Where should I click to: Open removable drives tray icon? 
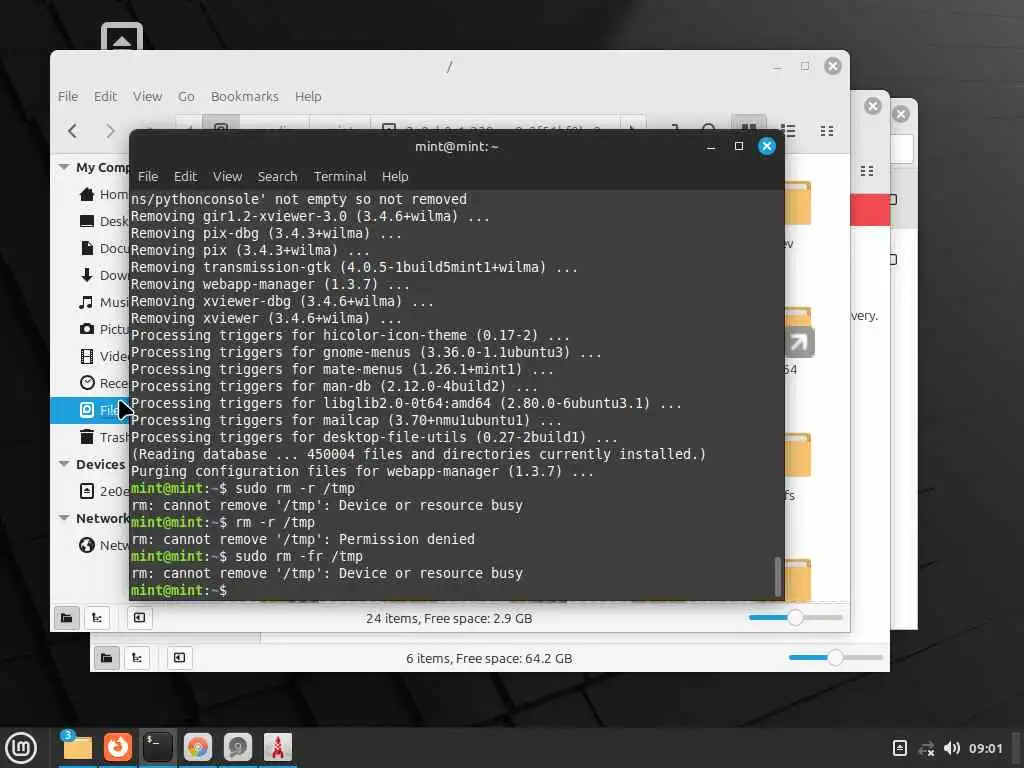click(899, 748)
